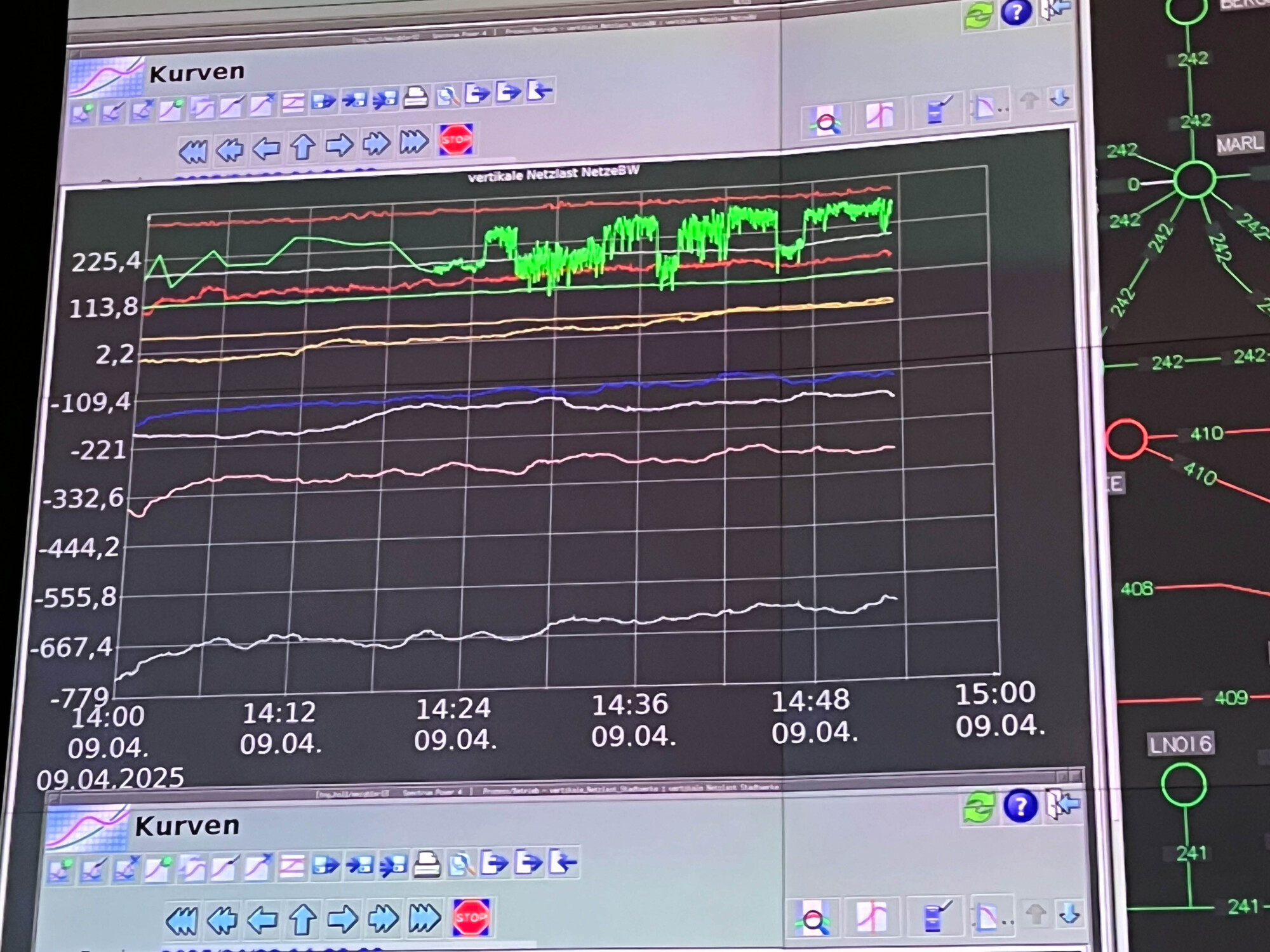Jump to earliest time with triple left arrow, upper window

(x=192, y=152)
